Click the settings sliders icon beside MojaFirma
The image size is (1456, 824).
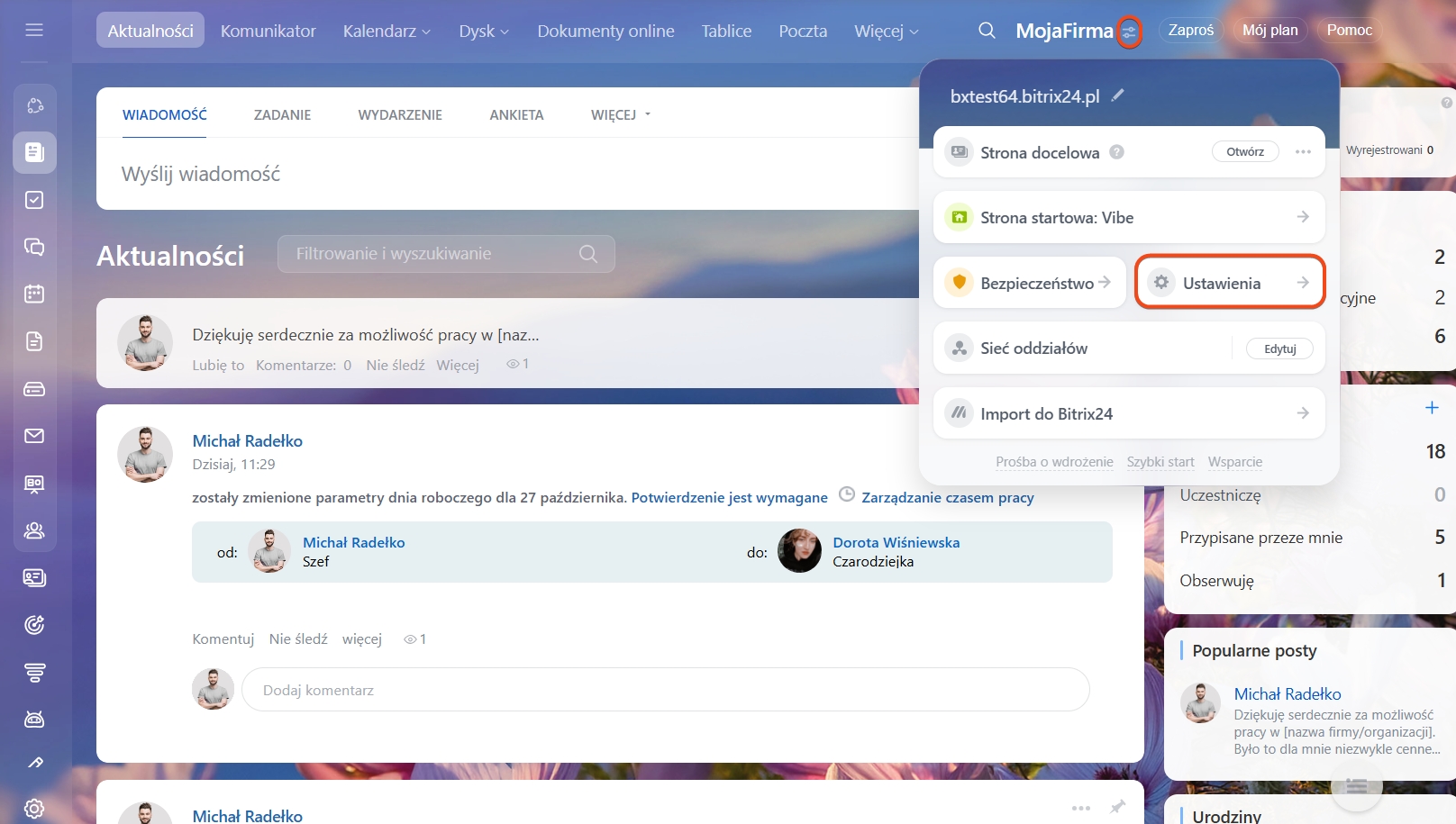pos(1129,32)
